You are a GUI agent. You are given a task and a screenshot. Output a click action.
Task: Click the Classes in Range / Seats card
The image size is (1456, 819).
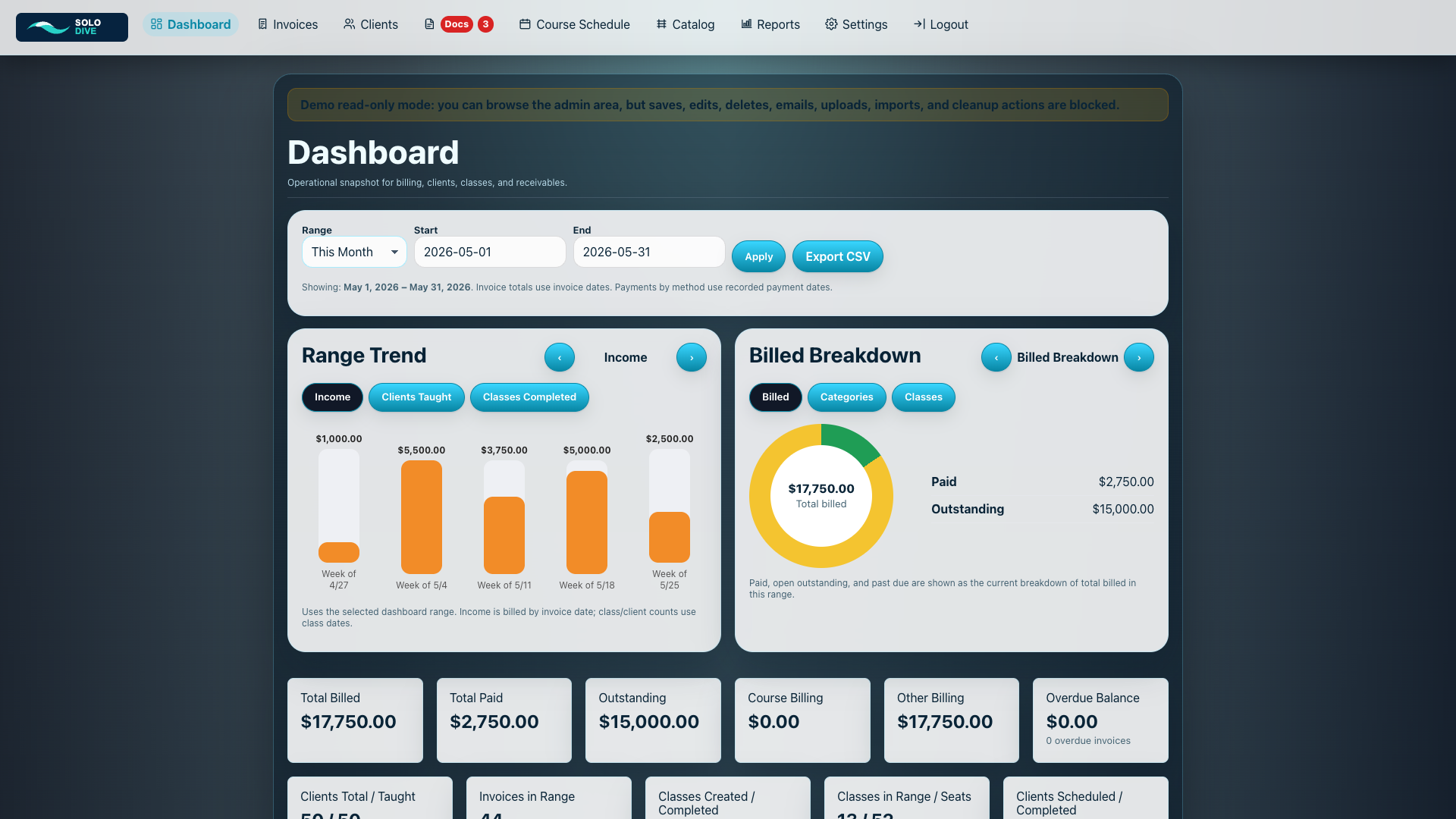(x=907, y=798)
